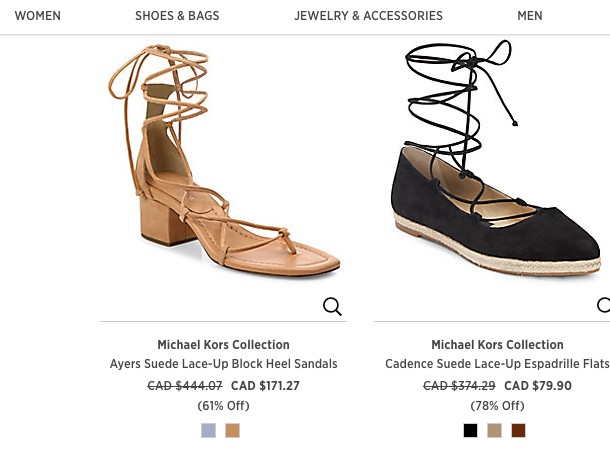Click Michael Kors Collection above Ayers sandals
The image size is (610, 457).
[x=223, y=345]
